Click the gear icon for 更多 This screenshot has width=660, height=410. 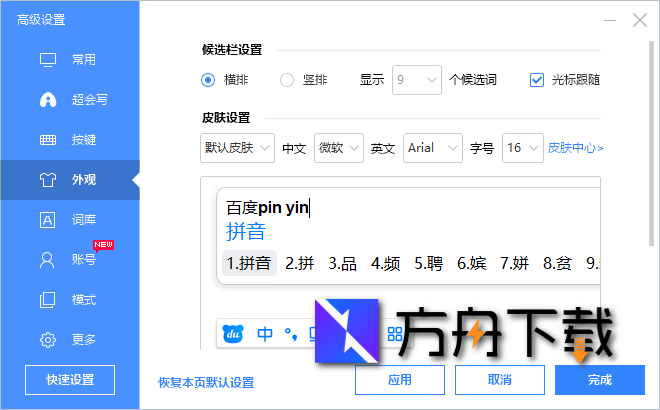(48, 340)
